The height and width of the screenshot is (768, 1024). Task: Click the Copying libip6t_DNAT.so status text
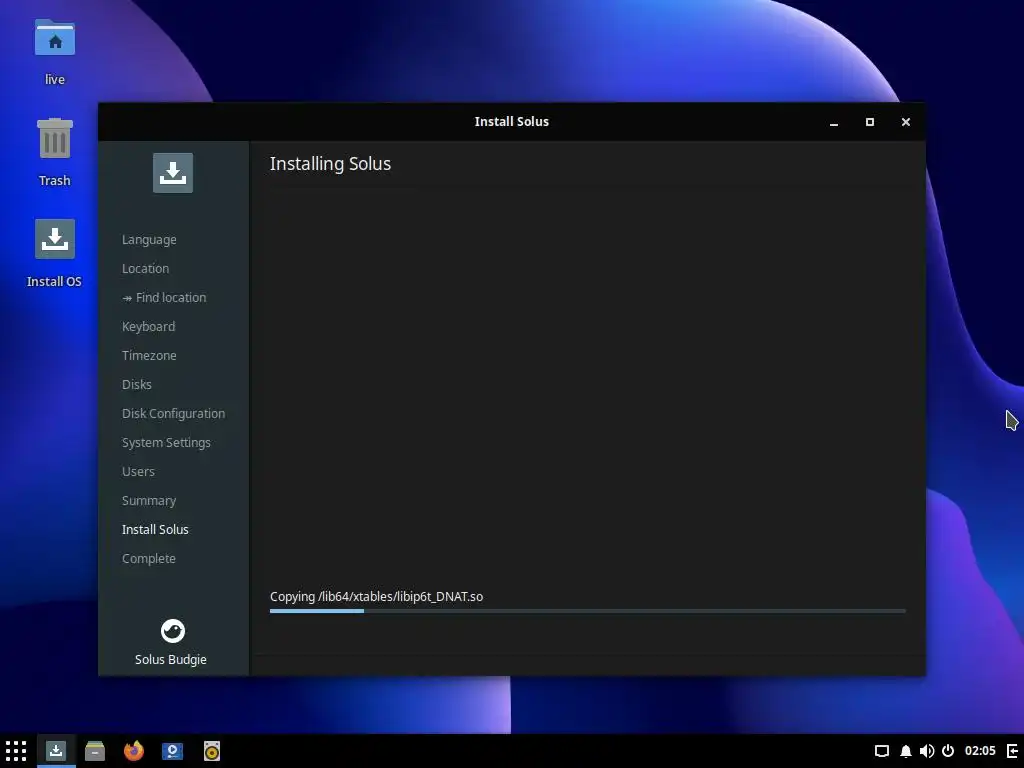click(376, 596)
